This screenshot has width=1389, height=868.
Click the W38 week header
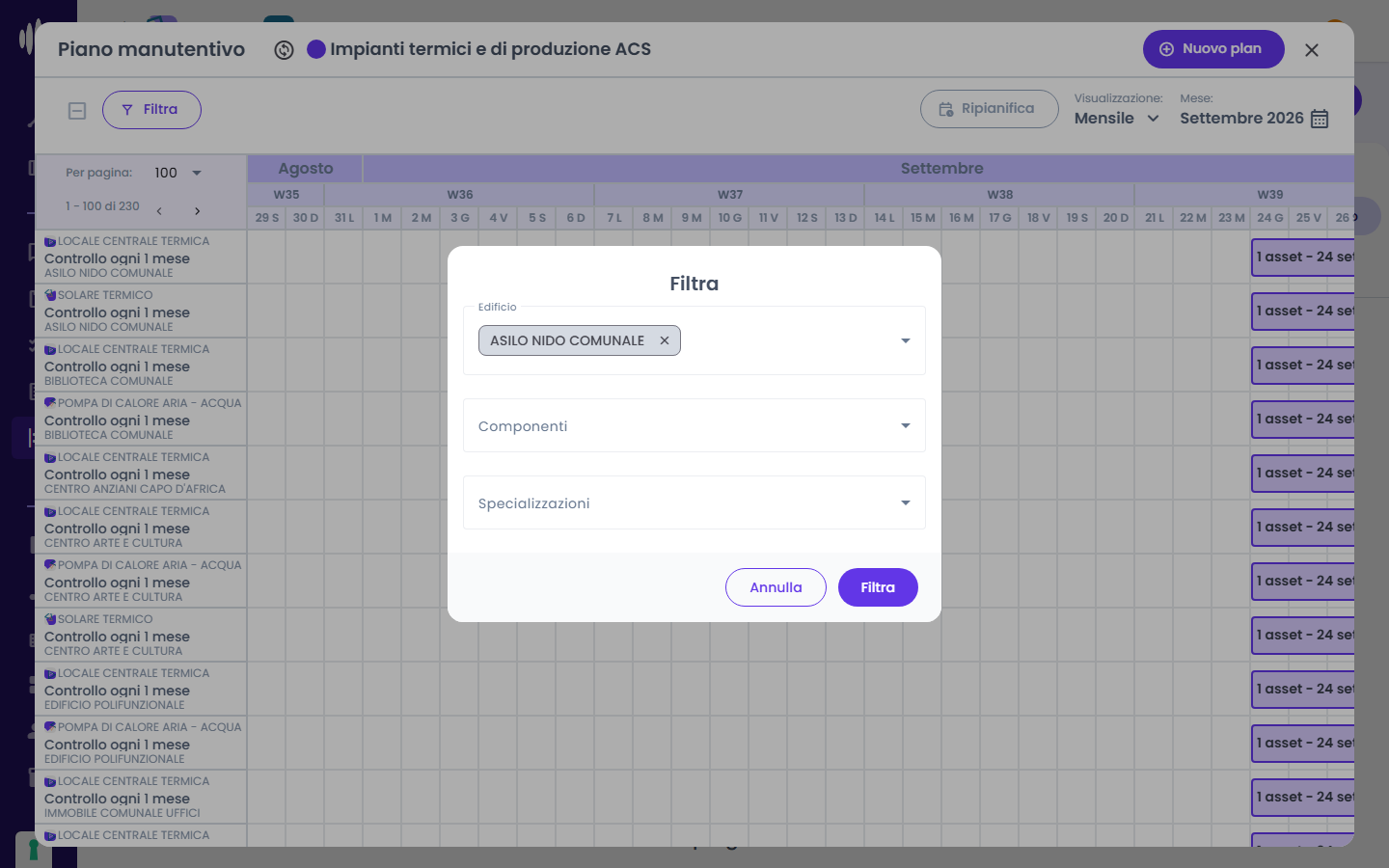(x=1000, y=194)
